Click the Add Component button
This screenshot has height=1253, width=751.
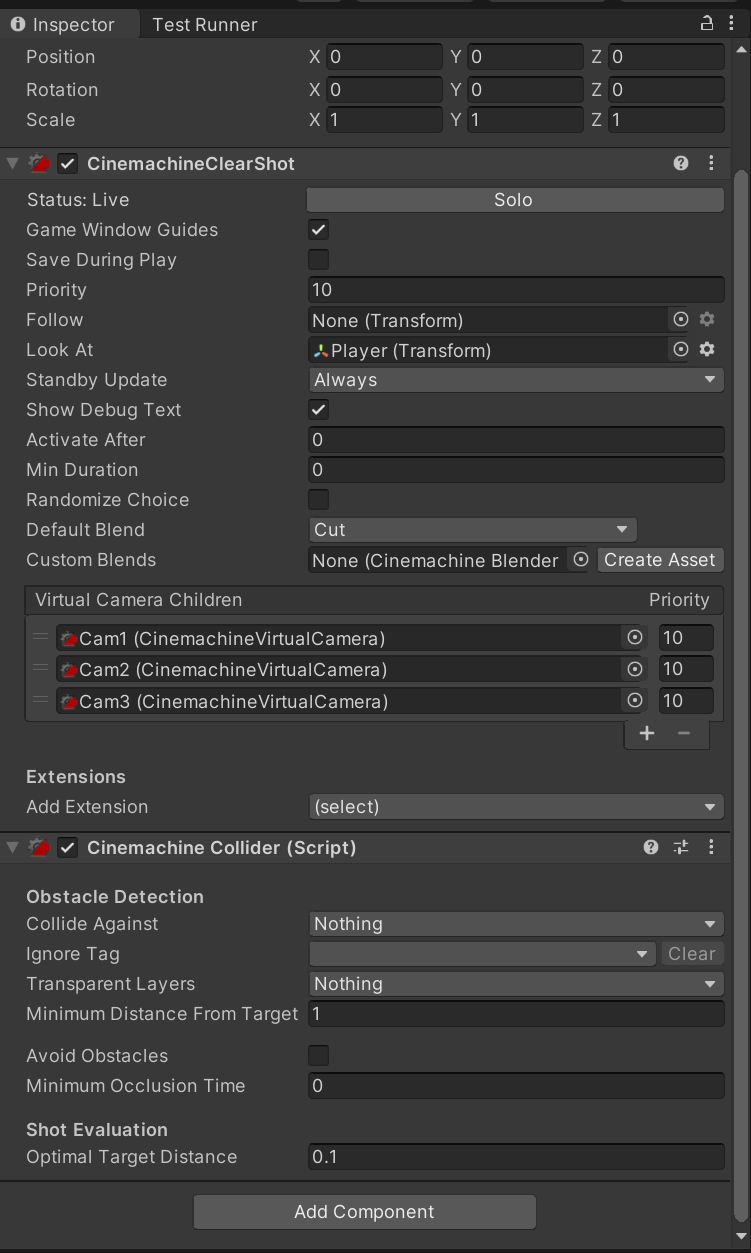pos(364,1212)
